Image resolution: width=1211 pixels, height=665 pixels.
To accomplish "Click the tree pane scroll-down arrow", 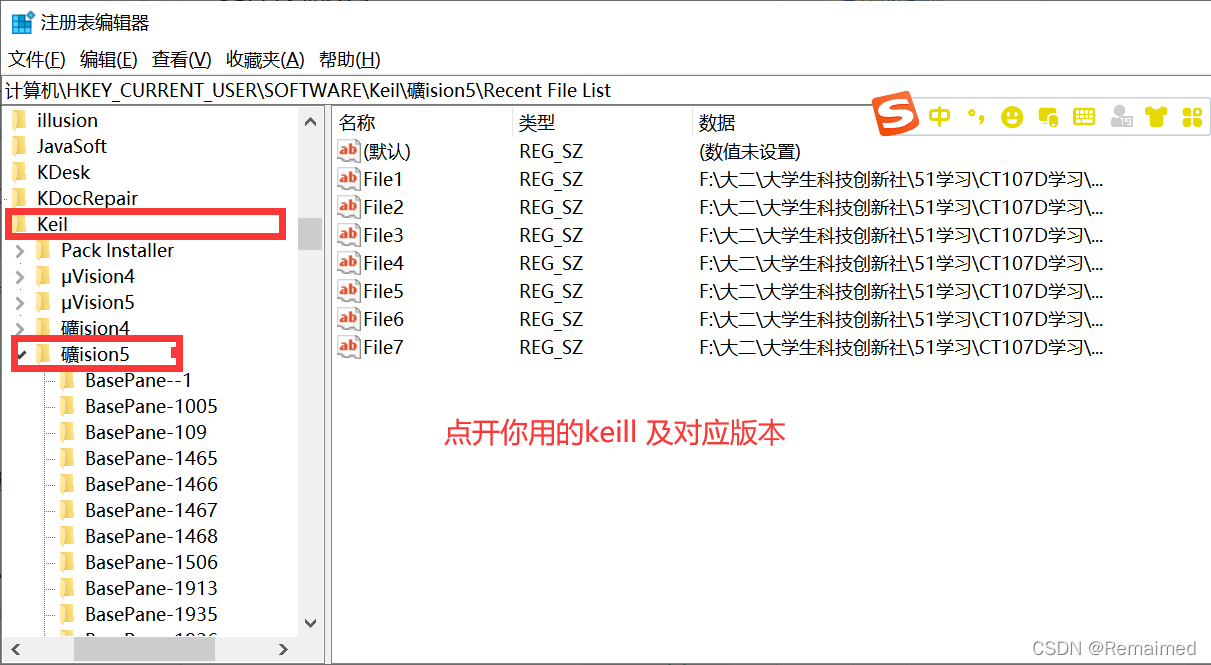I will coord(310,623).
